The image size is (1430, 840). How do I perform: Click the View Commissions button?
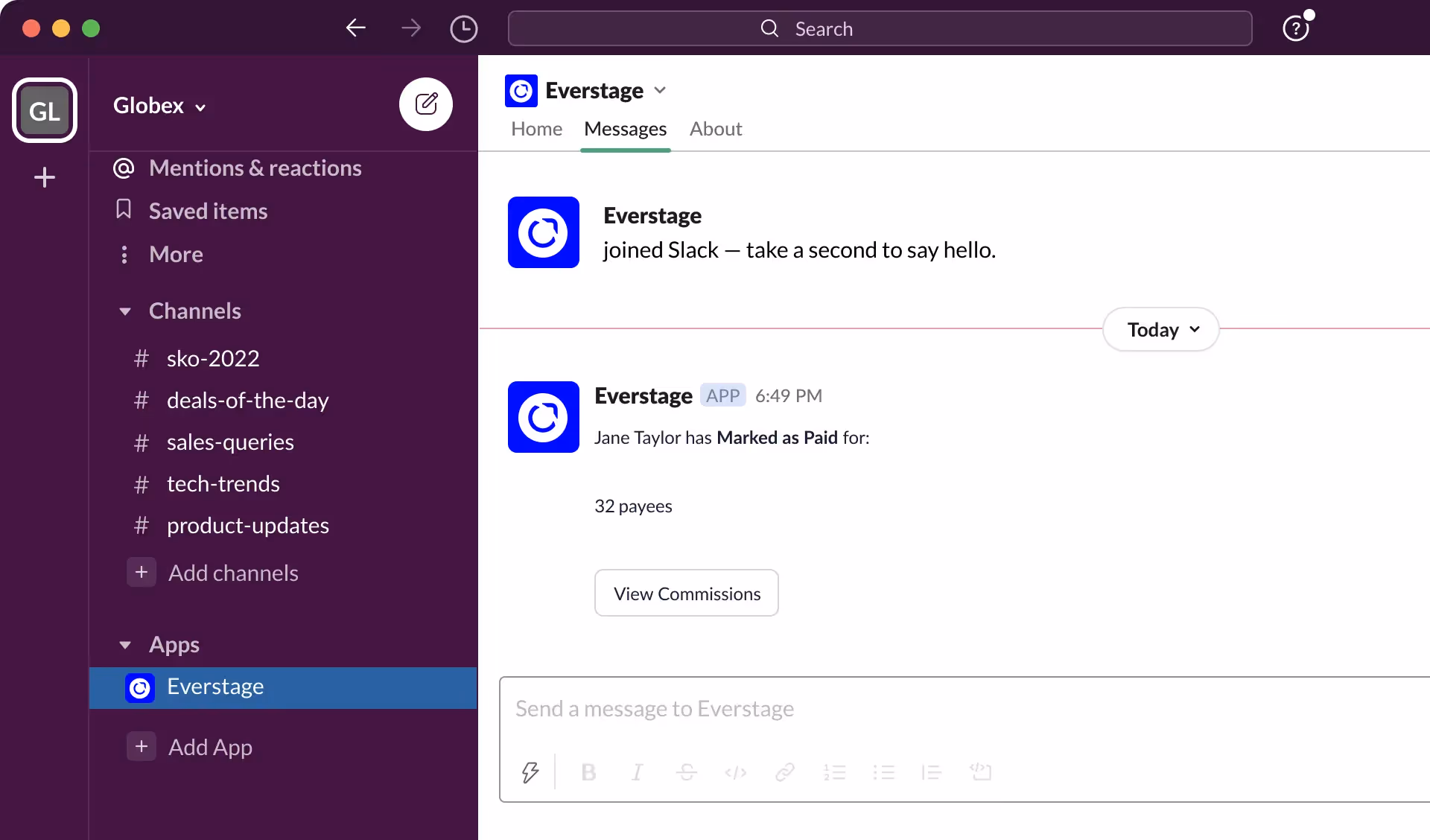coord(687,593)
